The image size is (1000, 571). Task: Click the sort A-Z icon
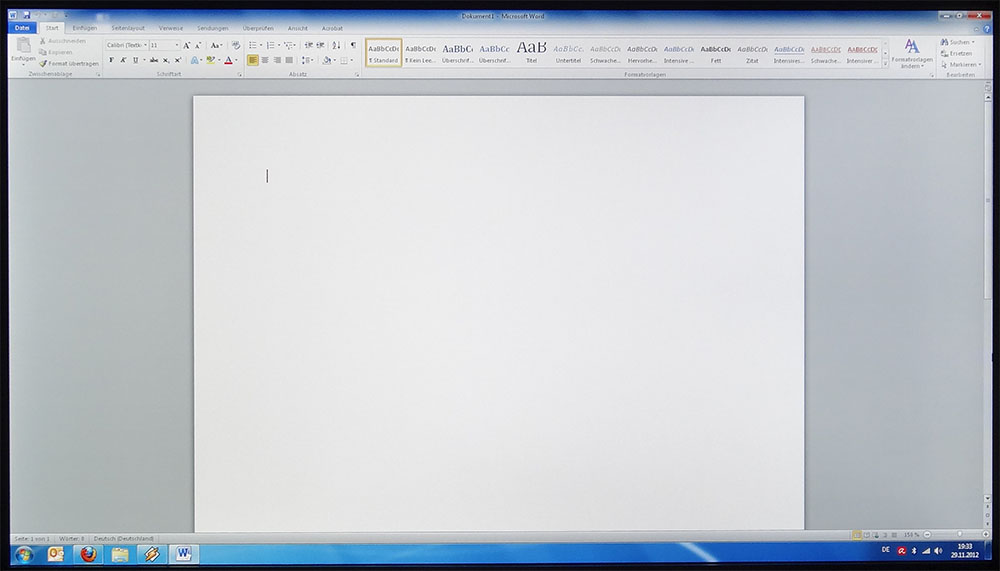[x=337, y=45]
